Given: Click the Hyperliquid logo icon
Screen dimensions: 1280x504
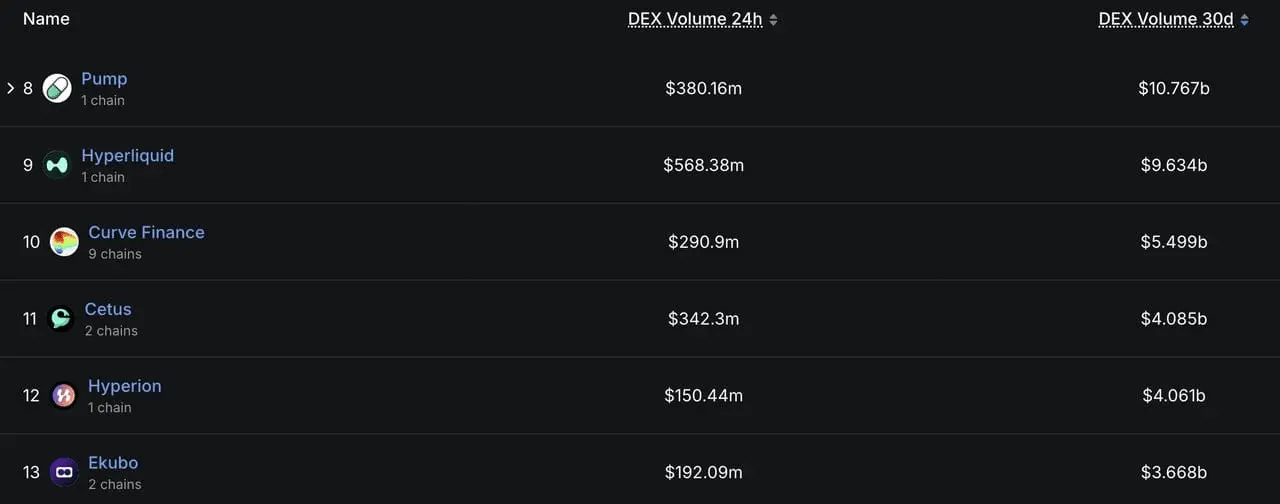Looking at the screenshot, I should point(57,165).
